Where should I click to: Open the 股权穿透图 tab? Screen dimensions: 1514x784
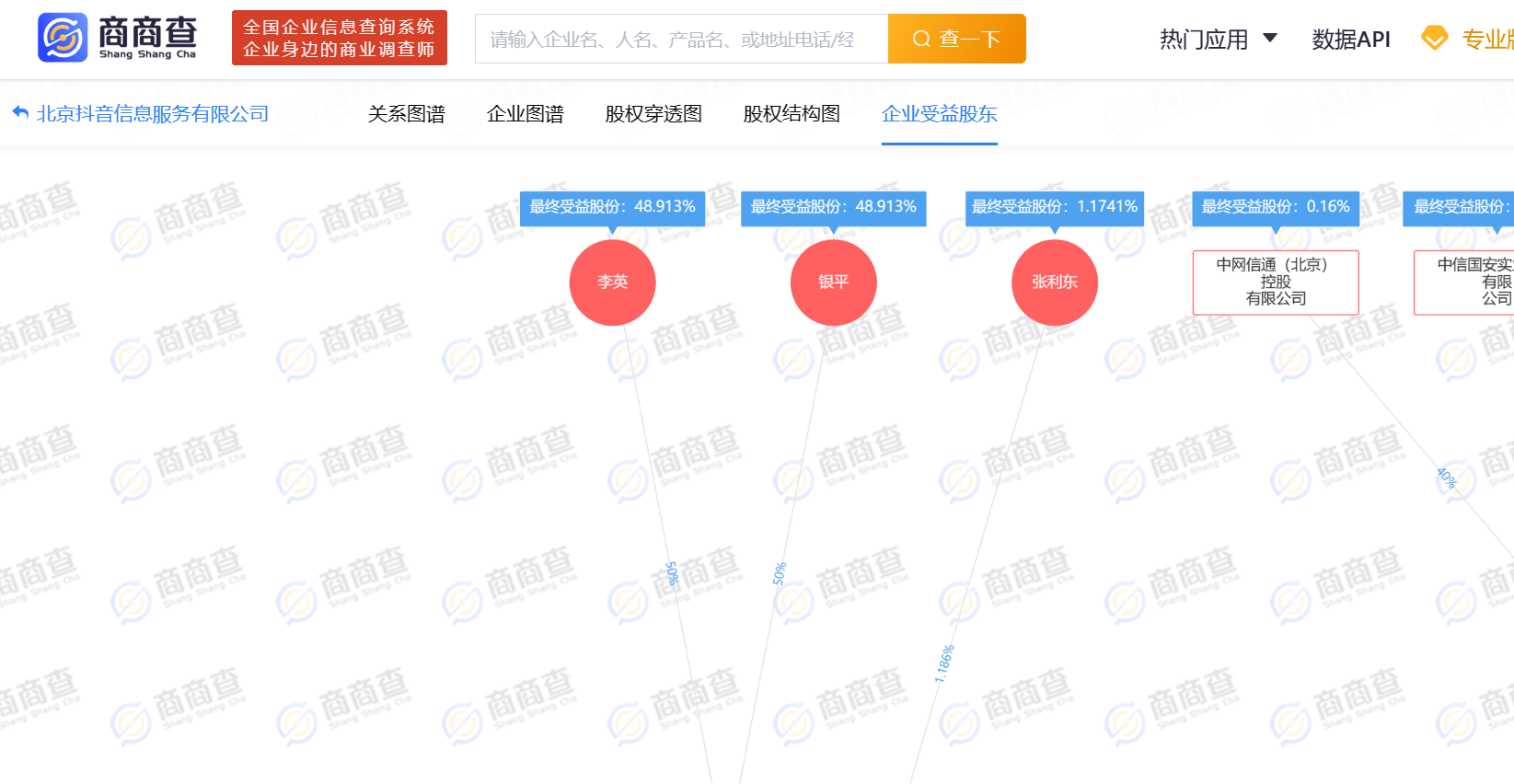(653, 114)
